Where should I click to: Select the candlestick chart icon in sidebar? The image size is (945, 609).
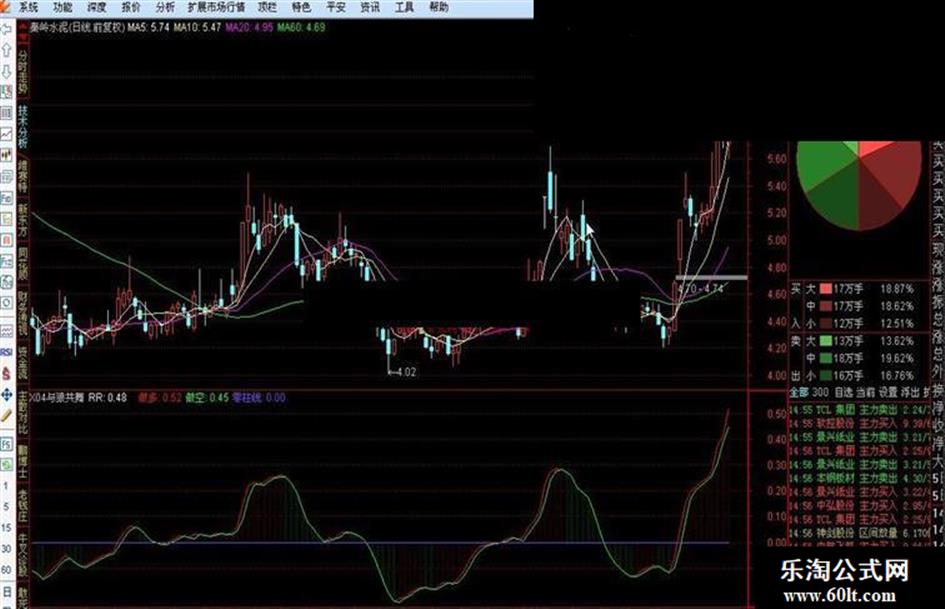click(x=7, y=154)
